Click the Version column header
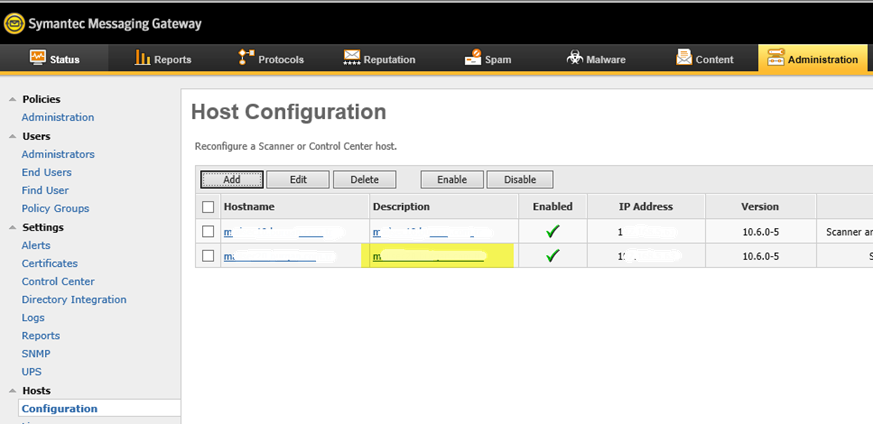The height and width of the screenshot is (424, 873). (x=760, y=207)
